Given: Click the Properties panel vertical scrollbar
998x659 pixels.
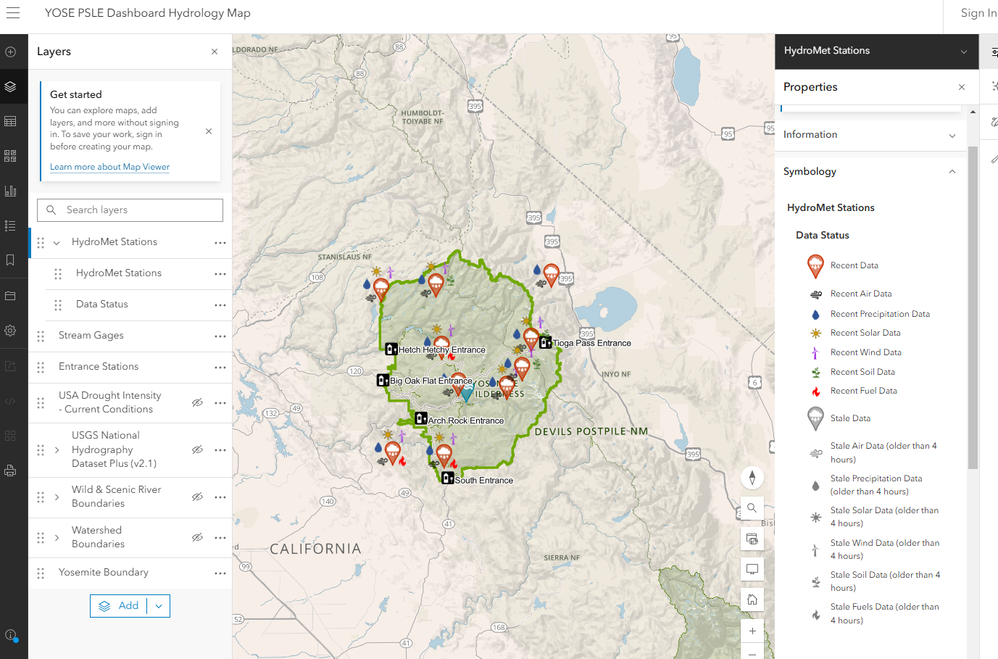Looking at the screenshot, I should pos(973,308).
